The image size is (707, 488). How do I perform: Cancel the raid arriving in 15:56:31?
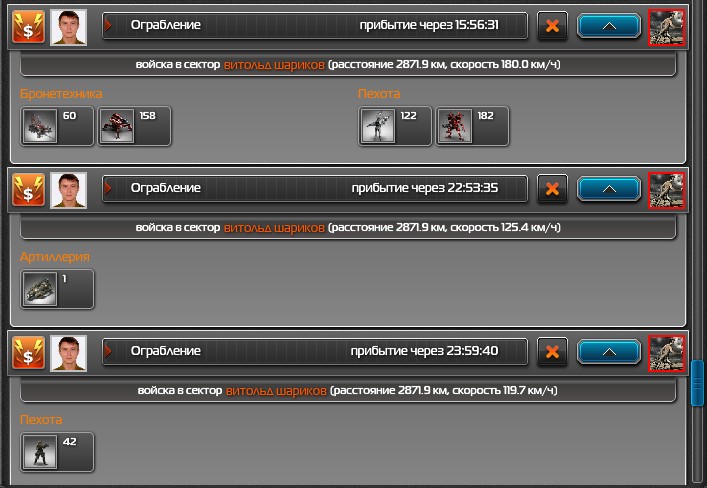point(552,26)
